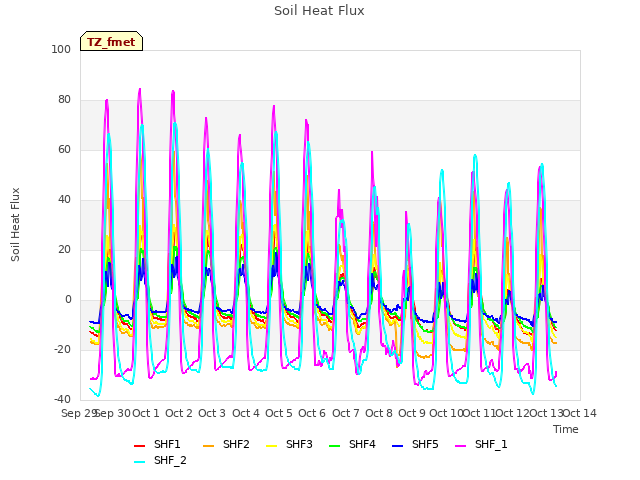Click the Oct 4 x-axis tick label

(246, 413)
